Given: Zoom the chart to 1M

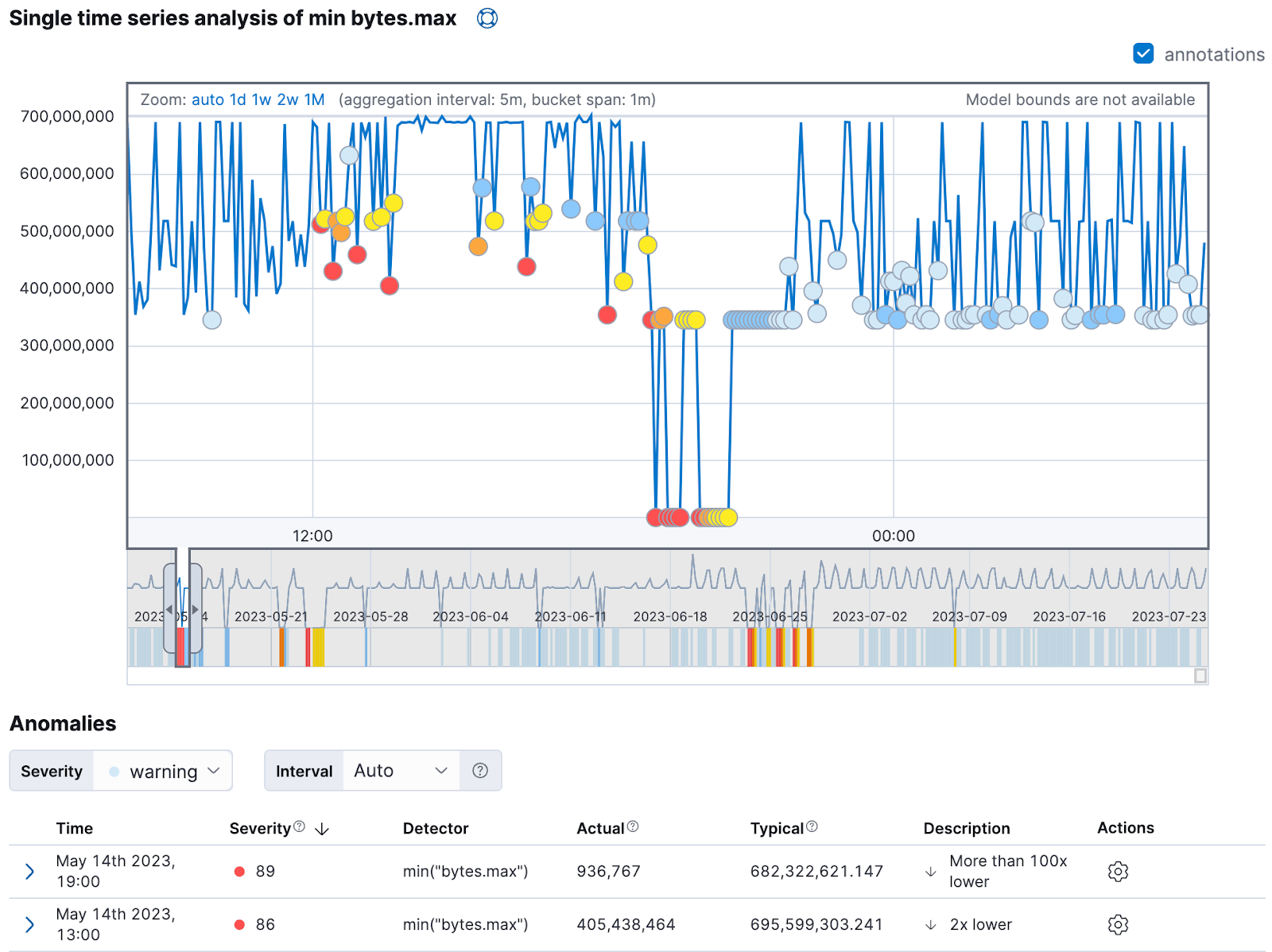Looking at the screenshot, I should click(x=315, y=100).
